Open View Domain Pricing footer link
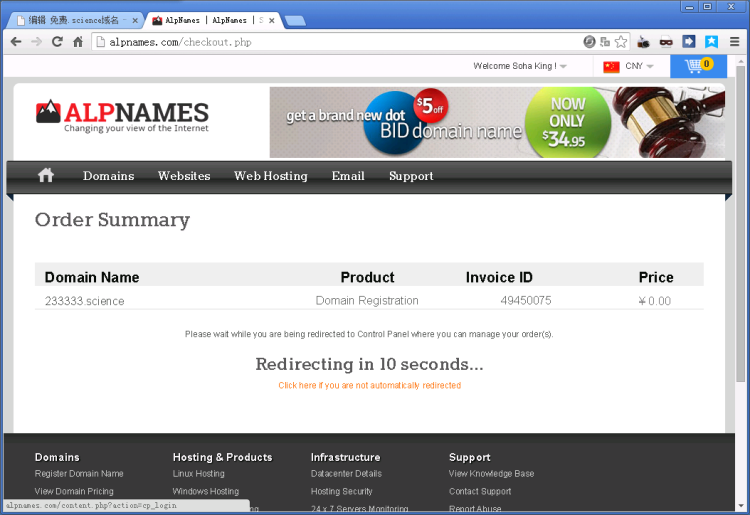The width and height of the screenshot is (750, 515). point(74,491)
